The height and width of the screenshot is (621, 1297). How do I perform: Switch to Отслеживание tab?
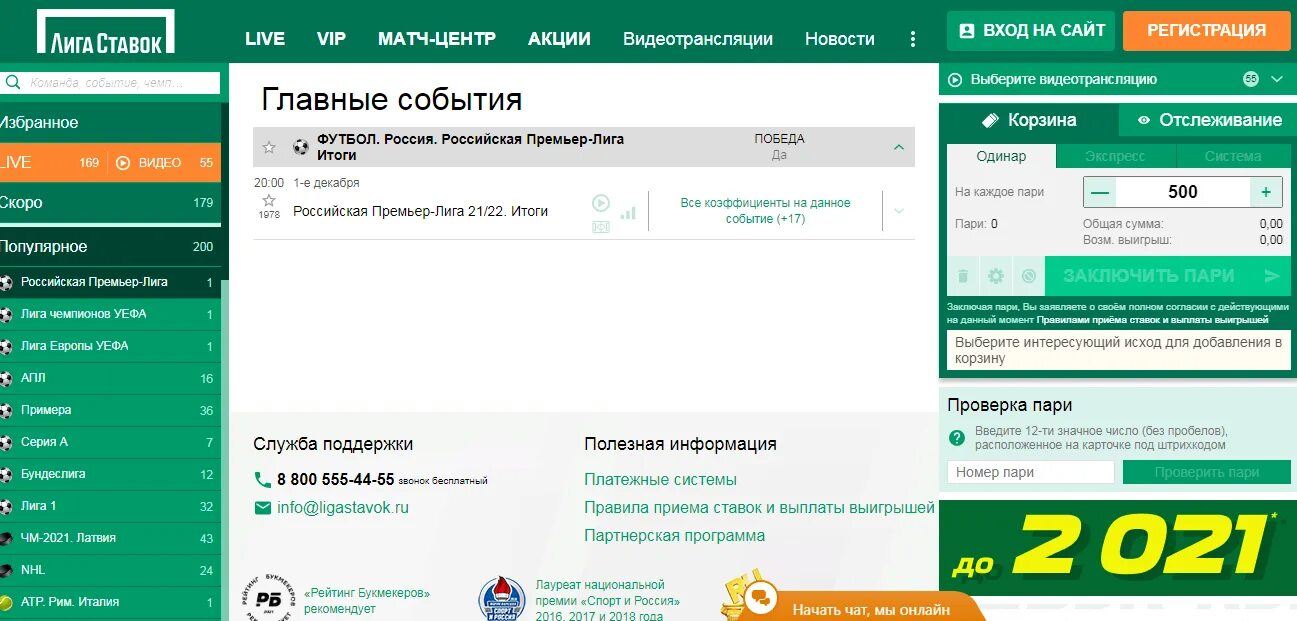1208,120
